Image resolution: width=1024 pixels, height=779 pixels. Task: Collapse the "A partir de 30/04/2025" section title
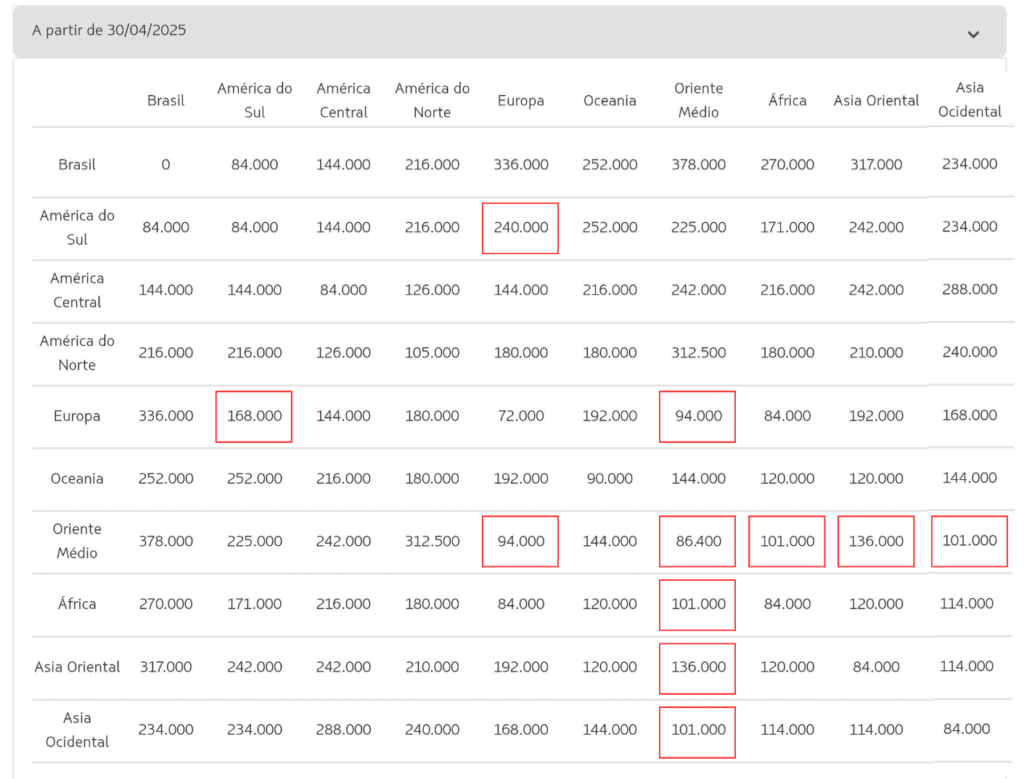click(109, 31)
